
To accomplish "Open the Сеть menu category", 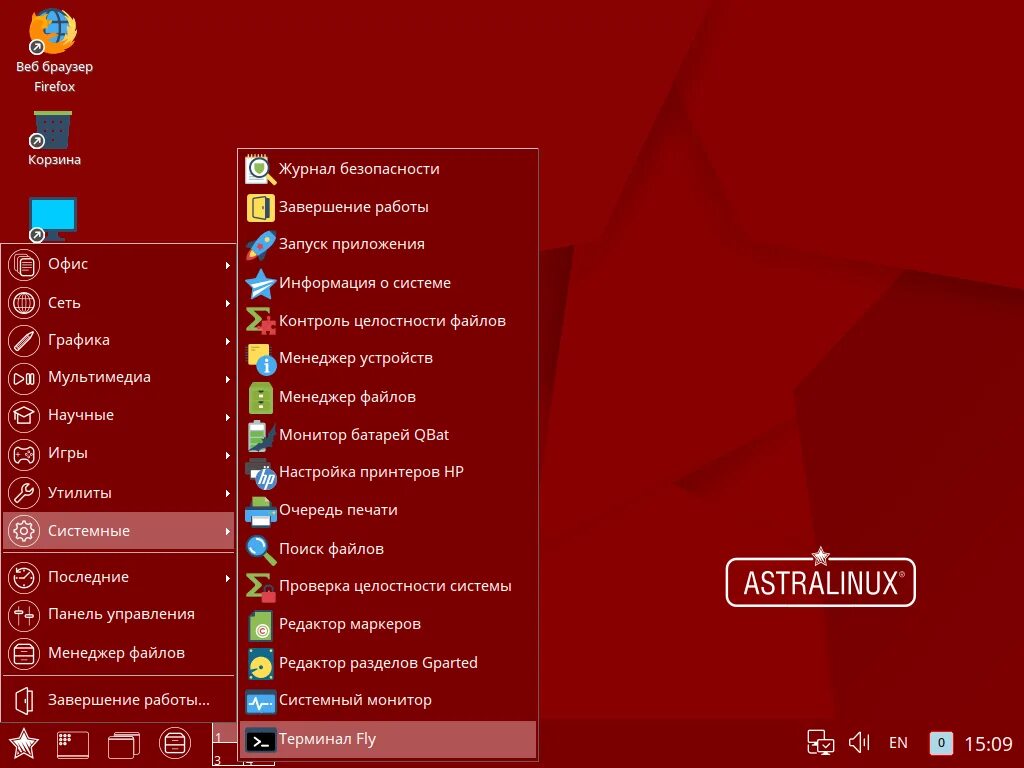I will pyautogui.click(x=118, y=303).
